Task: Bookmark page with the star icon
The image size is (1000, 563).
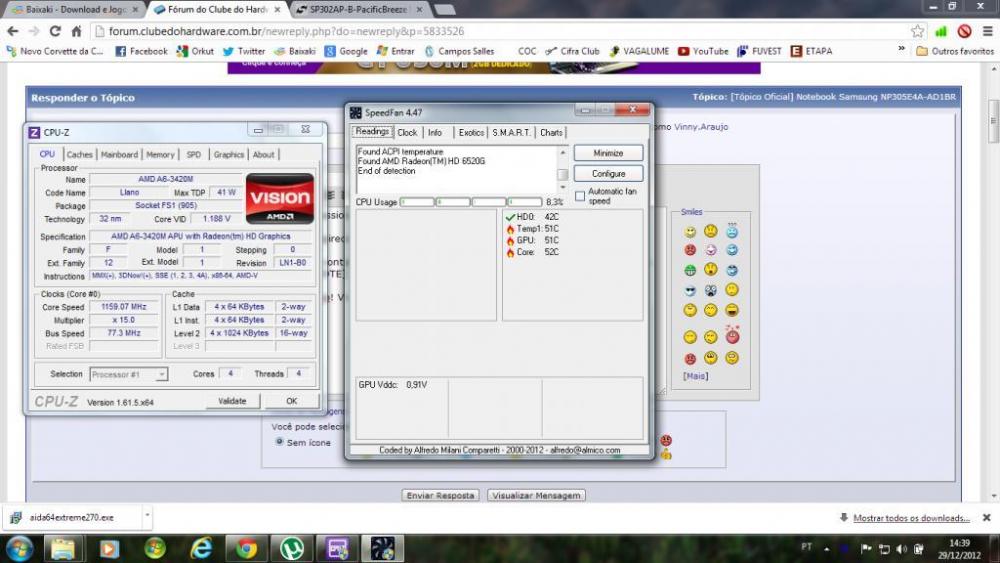Action: (x=918, y=31)
